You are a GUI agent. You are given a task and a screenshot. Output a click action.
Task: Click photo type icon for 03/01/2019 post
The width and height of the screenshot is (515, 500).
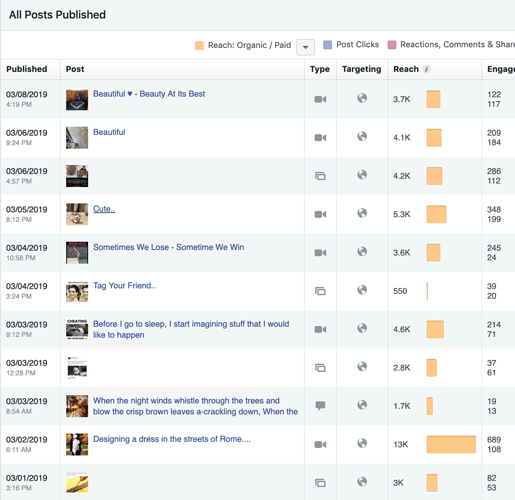[320, 483]
